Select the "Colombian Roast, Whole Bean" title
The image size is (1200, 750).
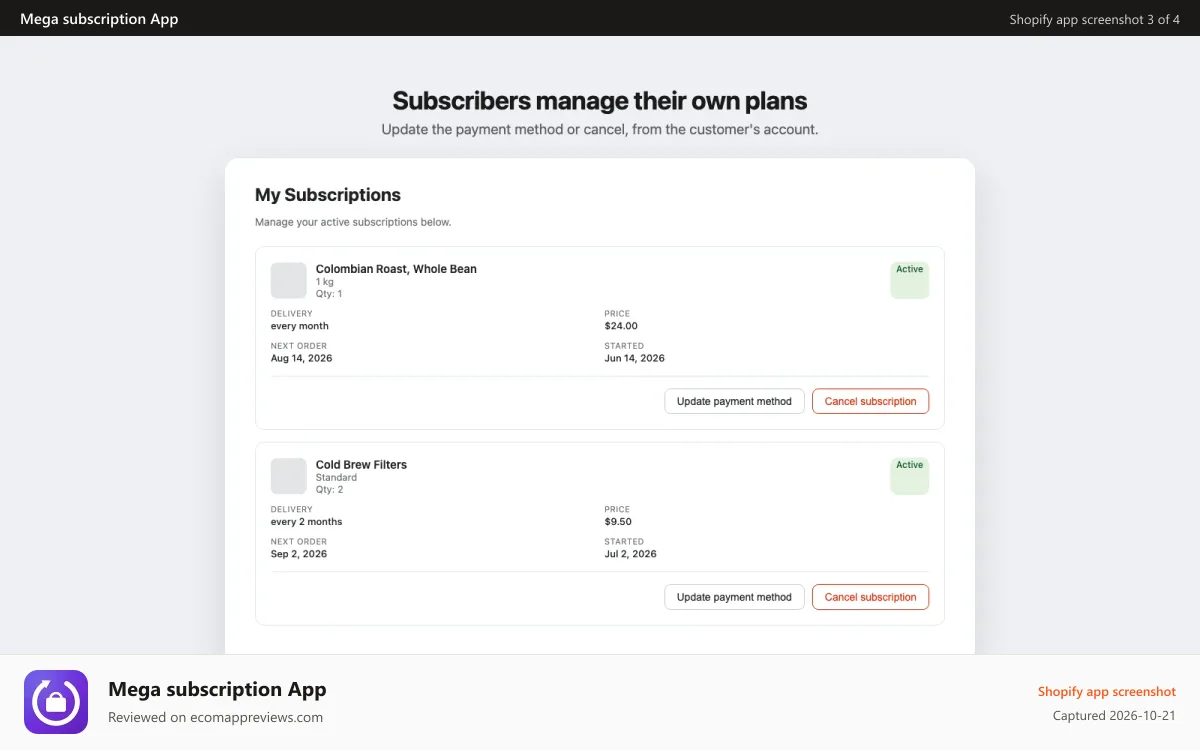click(396, 269)
